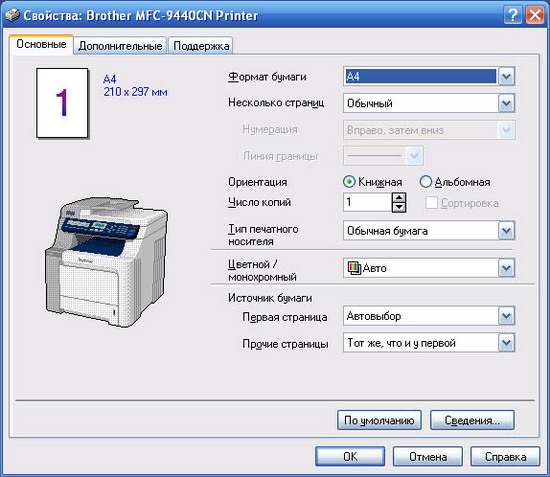Click the Число копий input field
The width and height of the screenshot is (550, 477).
368,202
